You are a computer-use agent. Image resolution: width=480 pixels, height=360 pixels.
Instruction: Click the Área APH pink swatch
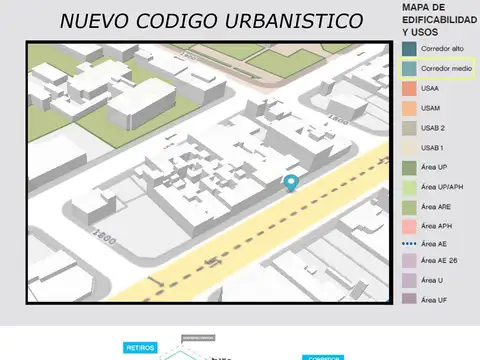409,226
